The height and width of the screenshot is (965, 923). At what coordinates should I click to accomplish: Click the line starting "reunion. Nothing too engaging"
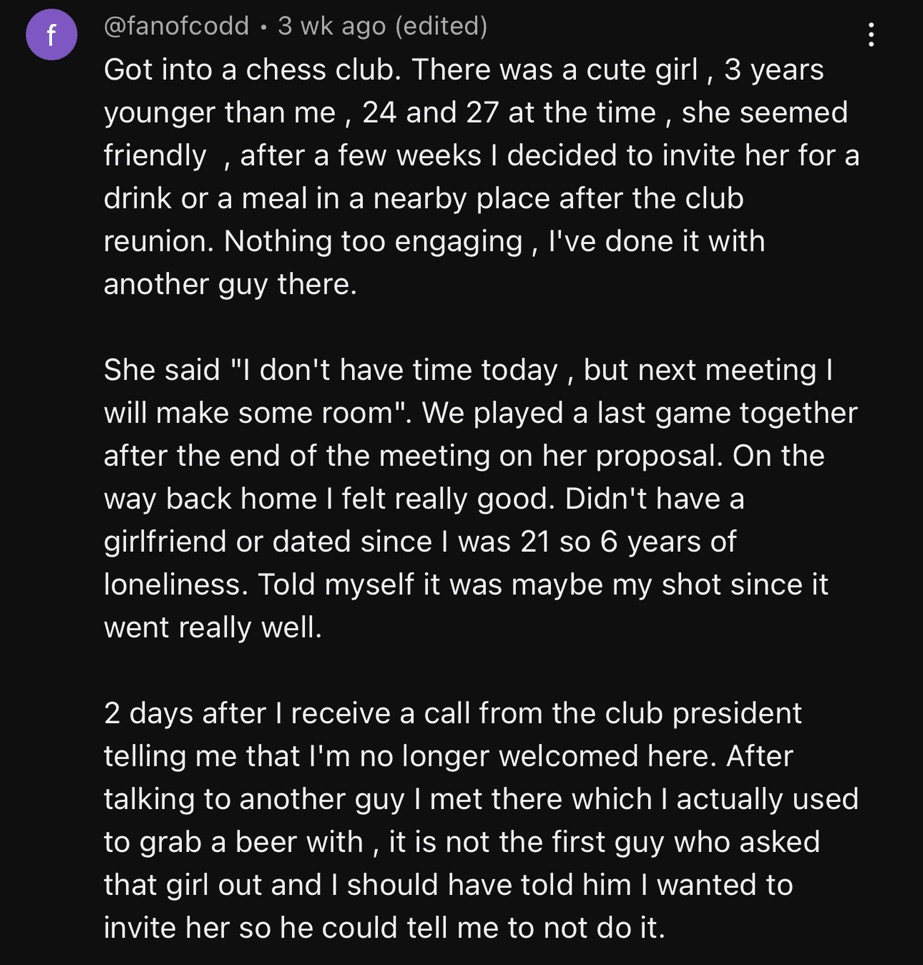click(x=434, y=241)
